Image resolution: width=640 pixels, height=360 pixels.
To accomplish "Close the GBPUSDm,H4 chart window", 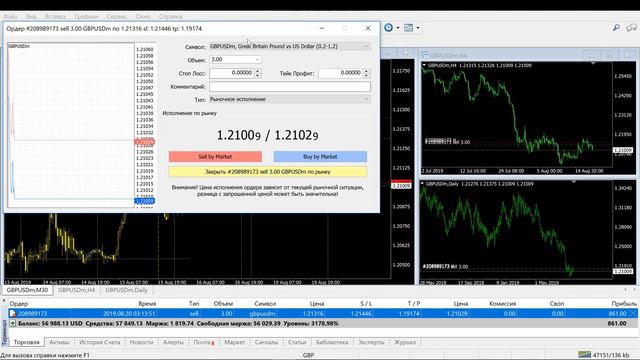I will click(627, 55).
